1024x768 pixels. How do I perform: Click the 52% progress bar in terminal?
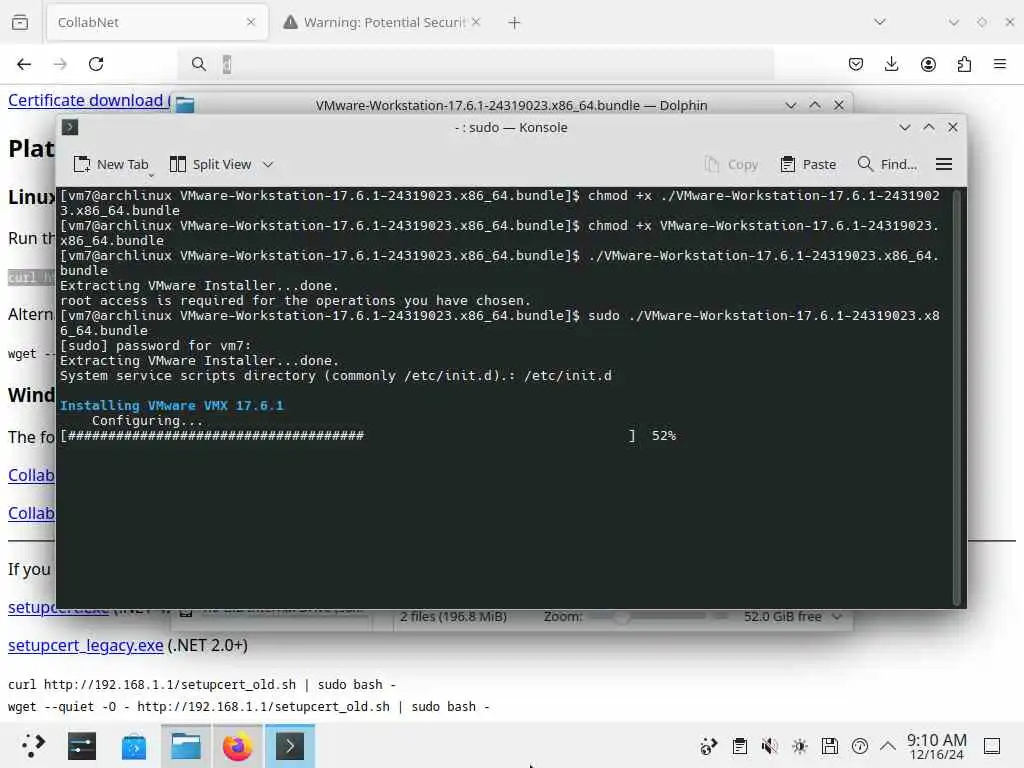point(368,436)
